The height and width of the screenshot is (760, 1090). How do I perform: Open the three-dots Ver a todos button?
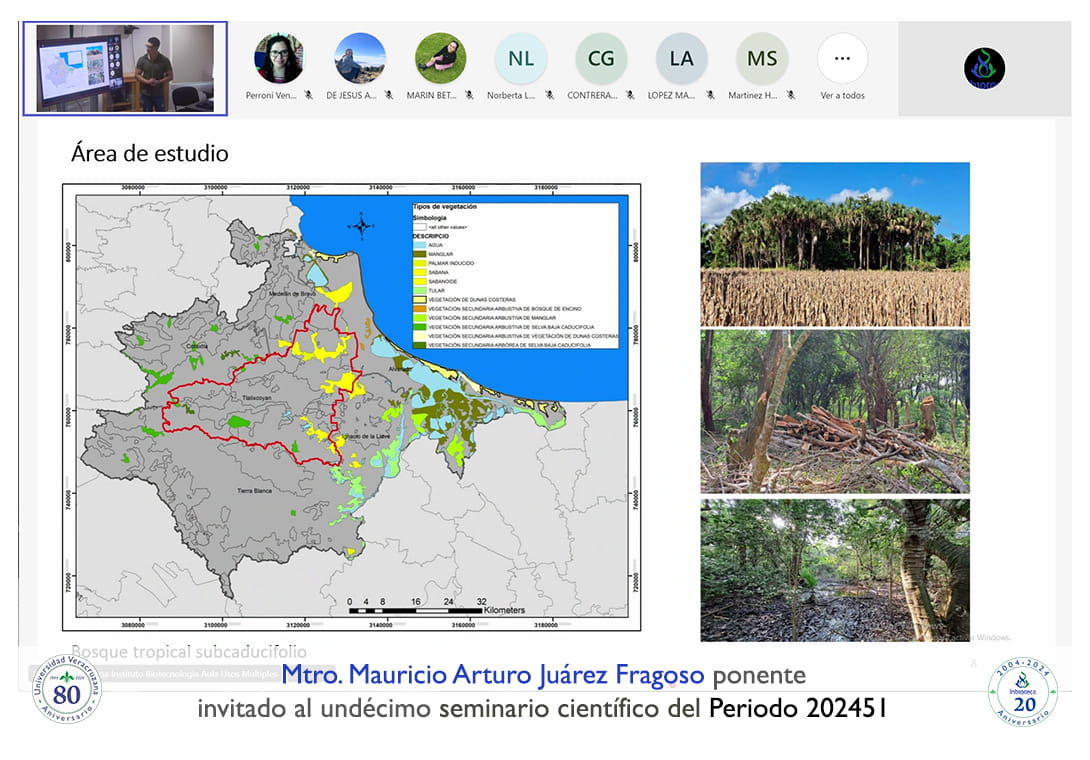click(x=842, y=58)
